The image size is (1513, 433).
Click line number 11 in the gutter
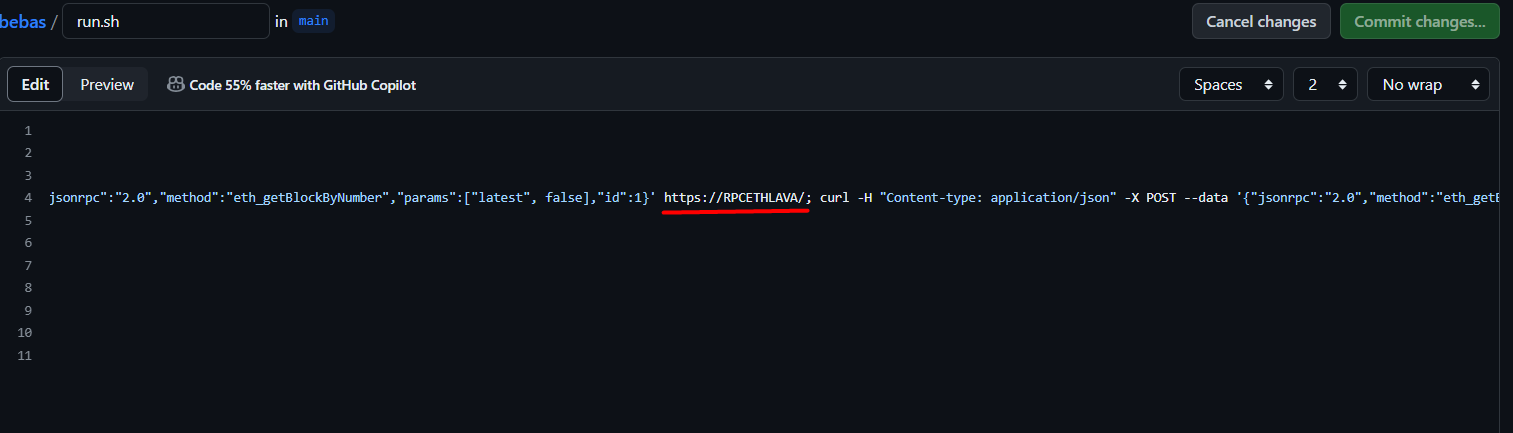pos(24,355)
